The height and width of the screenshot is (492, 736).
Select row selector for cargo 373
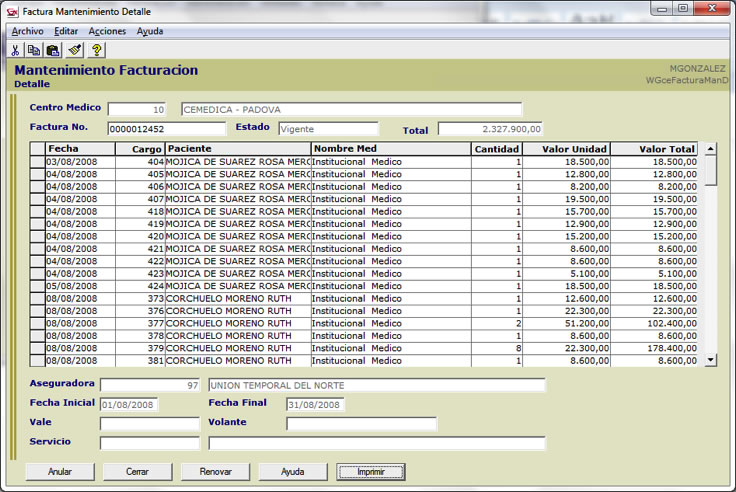click(37, 299)
